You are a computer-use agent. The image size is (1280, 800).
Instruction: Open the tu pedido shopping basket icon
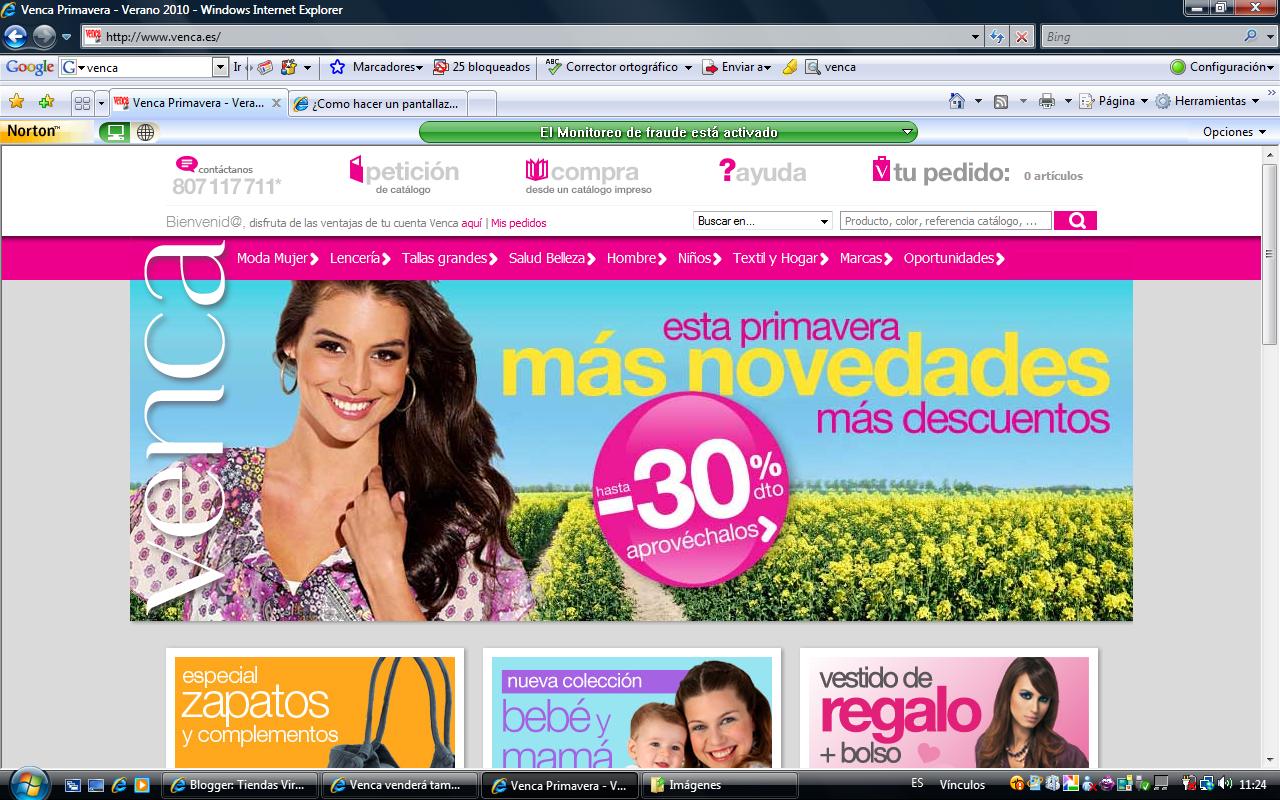880,171
